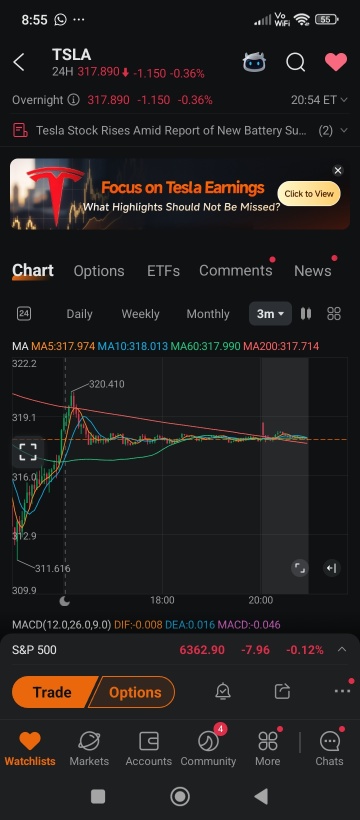Select the candlestick chart style icon
The height and width of the screenshot is (820, 360).
pyautogui.click(x=306, y=314)
